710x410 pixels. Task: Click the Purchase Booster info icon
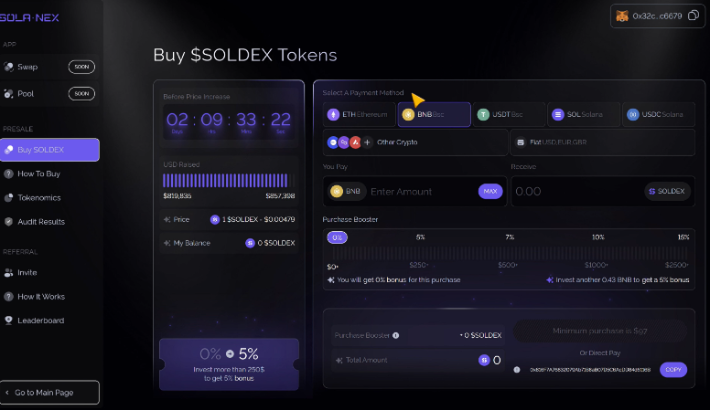click(396, 336)
